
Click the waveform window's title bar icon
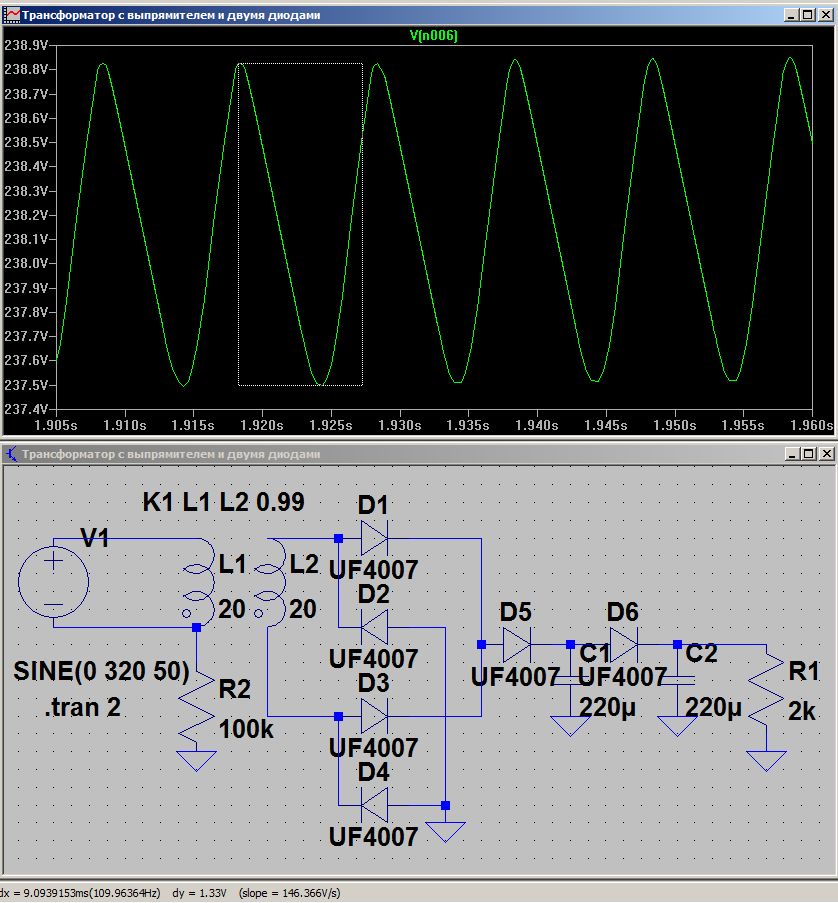pyautogui.click(x=11, y=14)
